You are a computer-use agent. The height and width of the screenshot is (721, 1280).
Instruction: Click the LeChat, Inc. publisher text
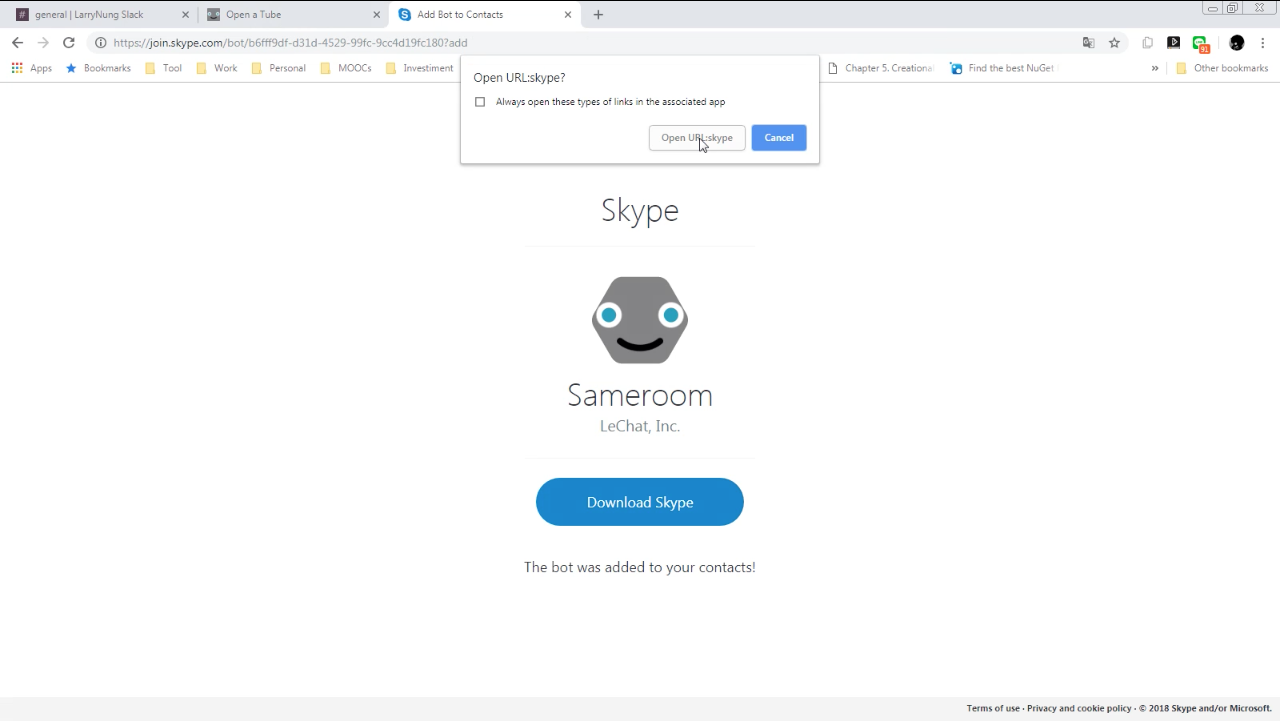[x=640, y=426]
